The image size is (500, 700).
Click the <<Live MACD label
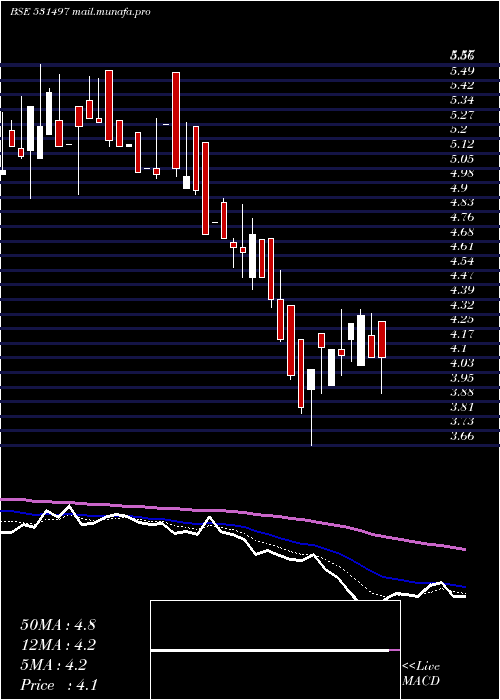[x=421, y=673]
